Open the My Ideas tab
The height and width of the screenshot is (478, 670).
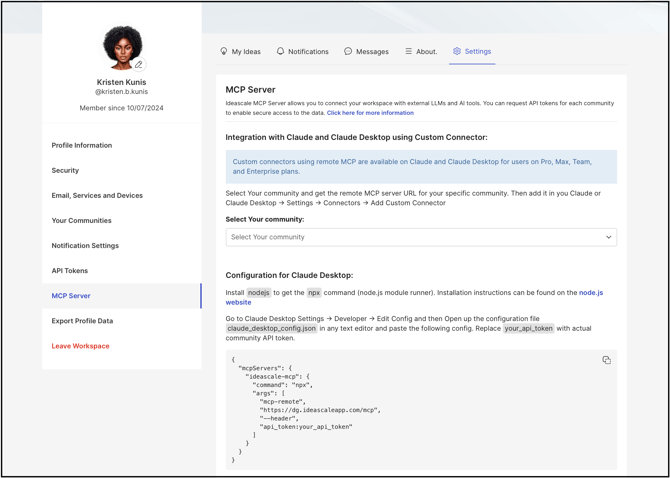[240, 52]
